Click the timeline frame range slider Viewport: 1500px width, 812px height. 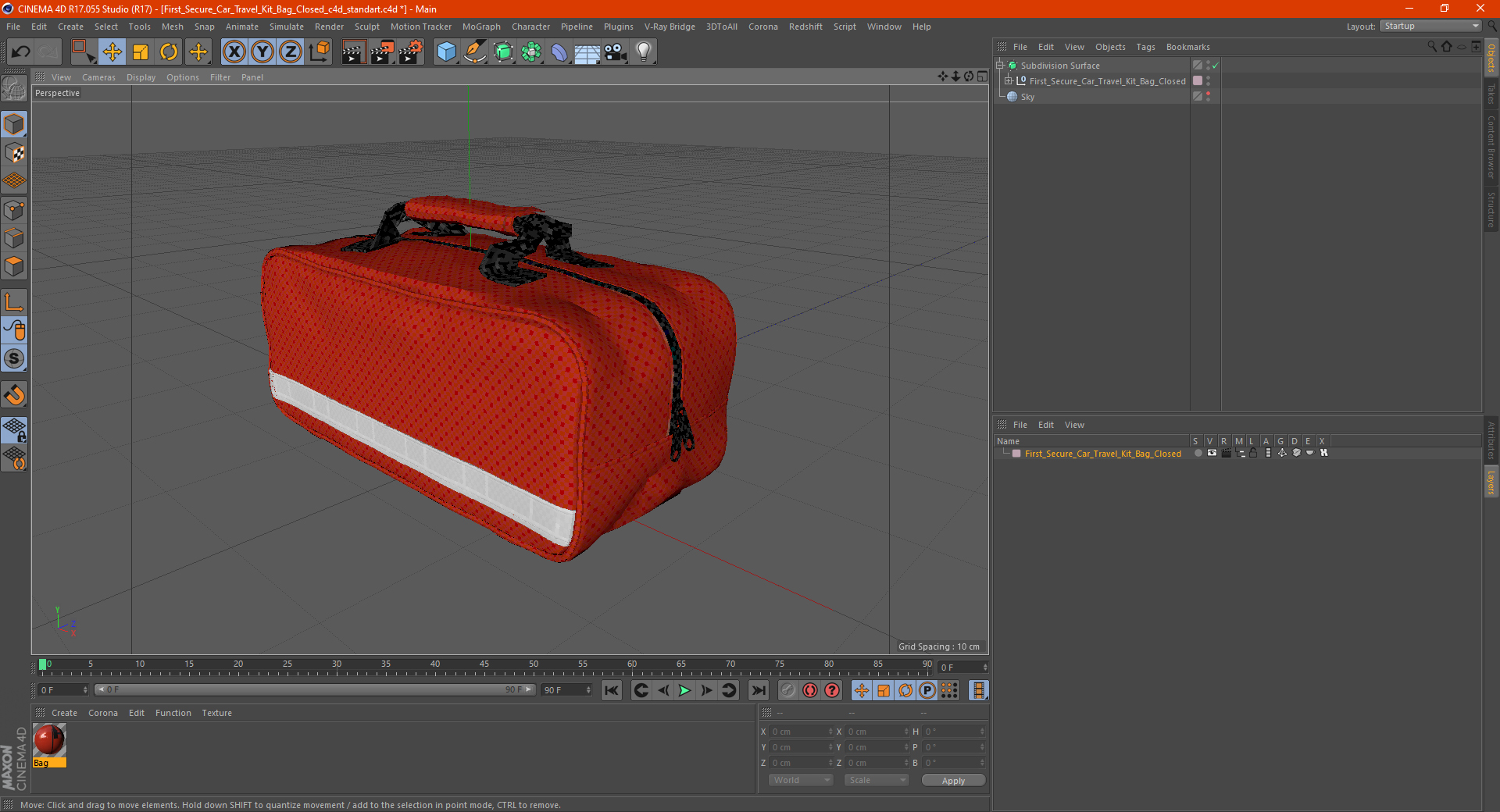(315, 689)
